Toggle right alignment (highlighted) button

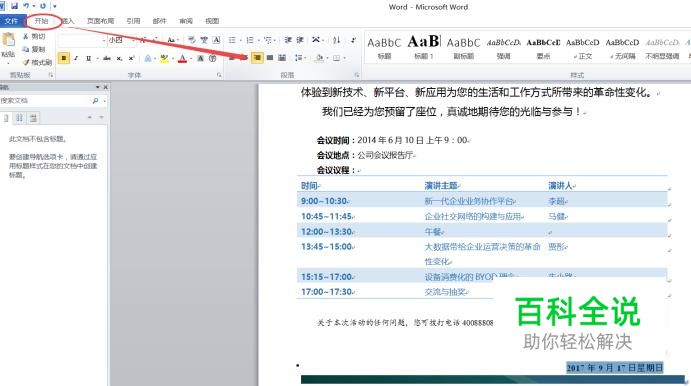[257, 58]
